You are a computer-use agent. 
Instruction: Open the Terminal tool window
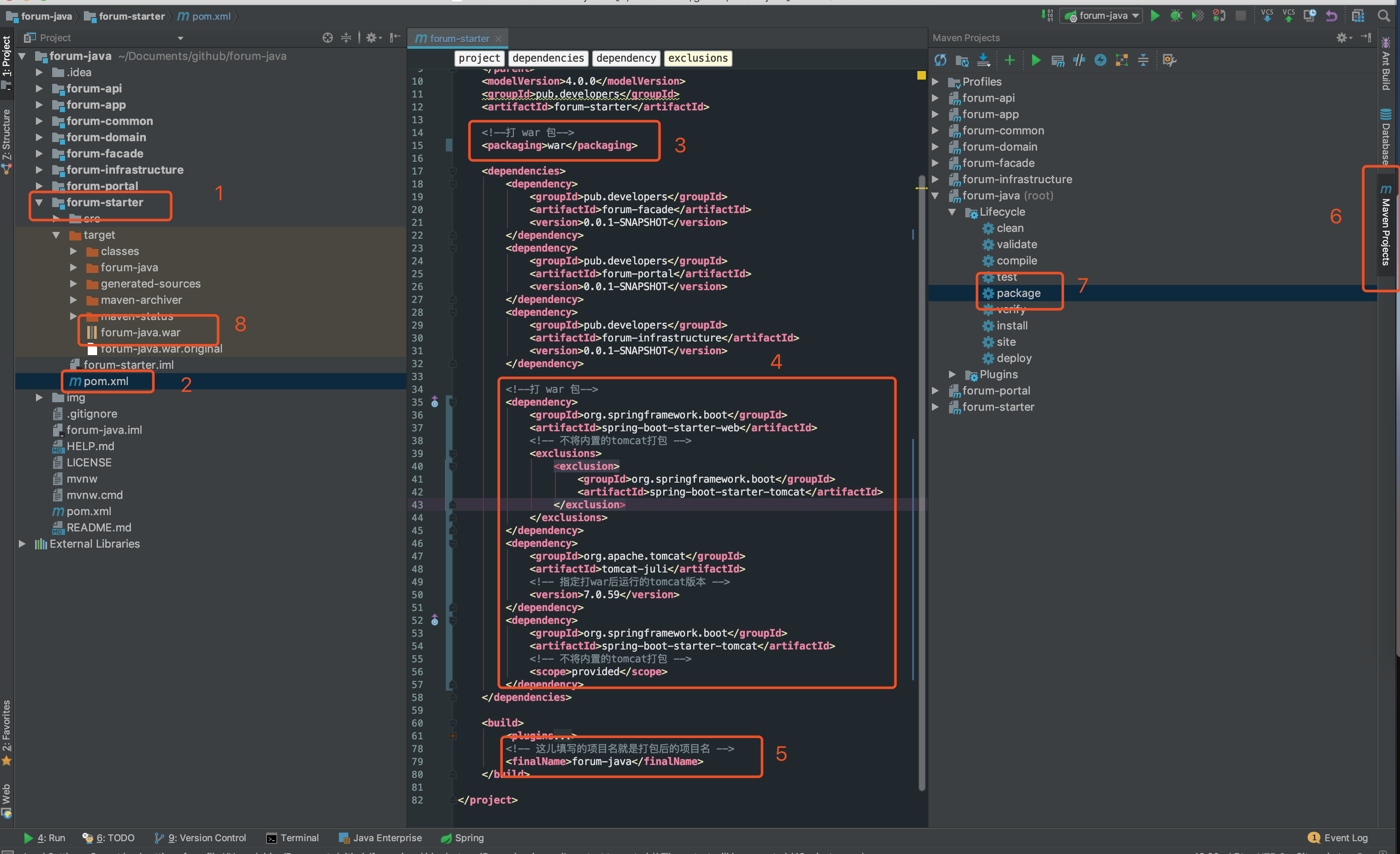point(293,838)
